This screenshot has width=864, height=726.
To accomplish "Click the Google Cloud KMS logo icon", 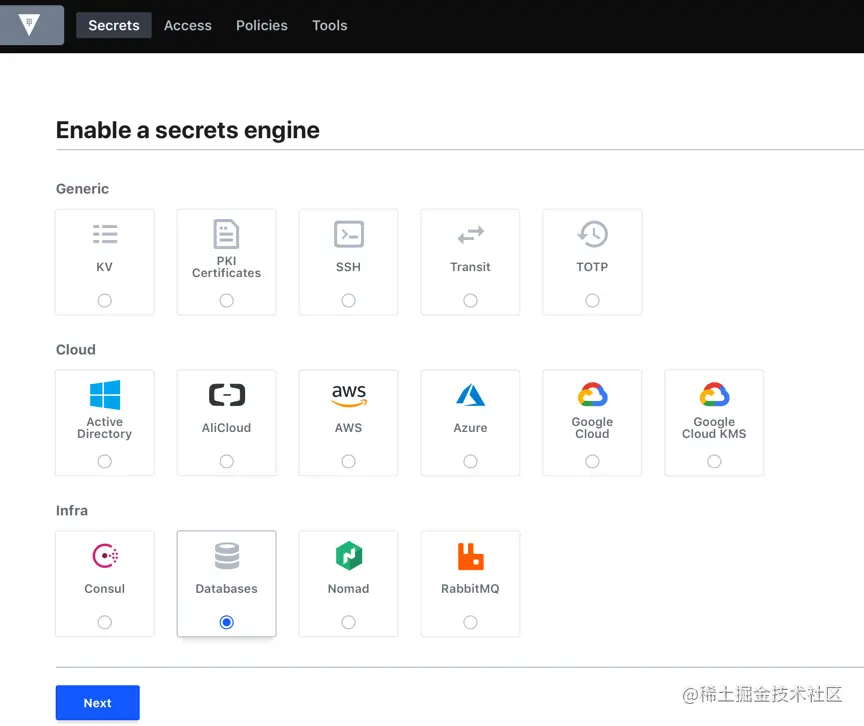I will click(x=714, y=394).
